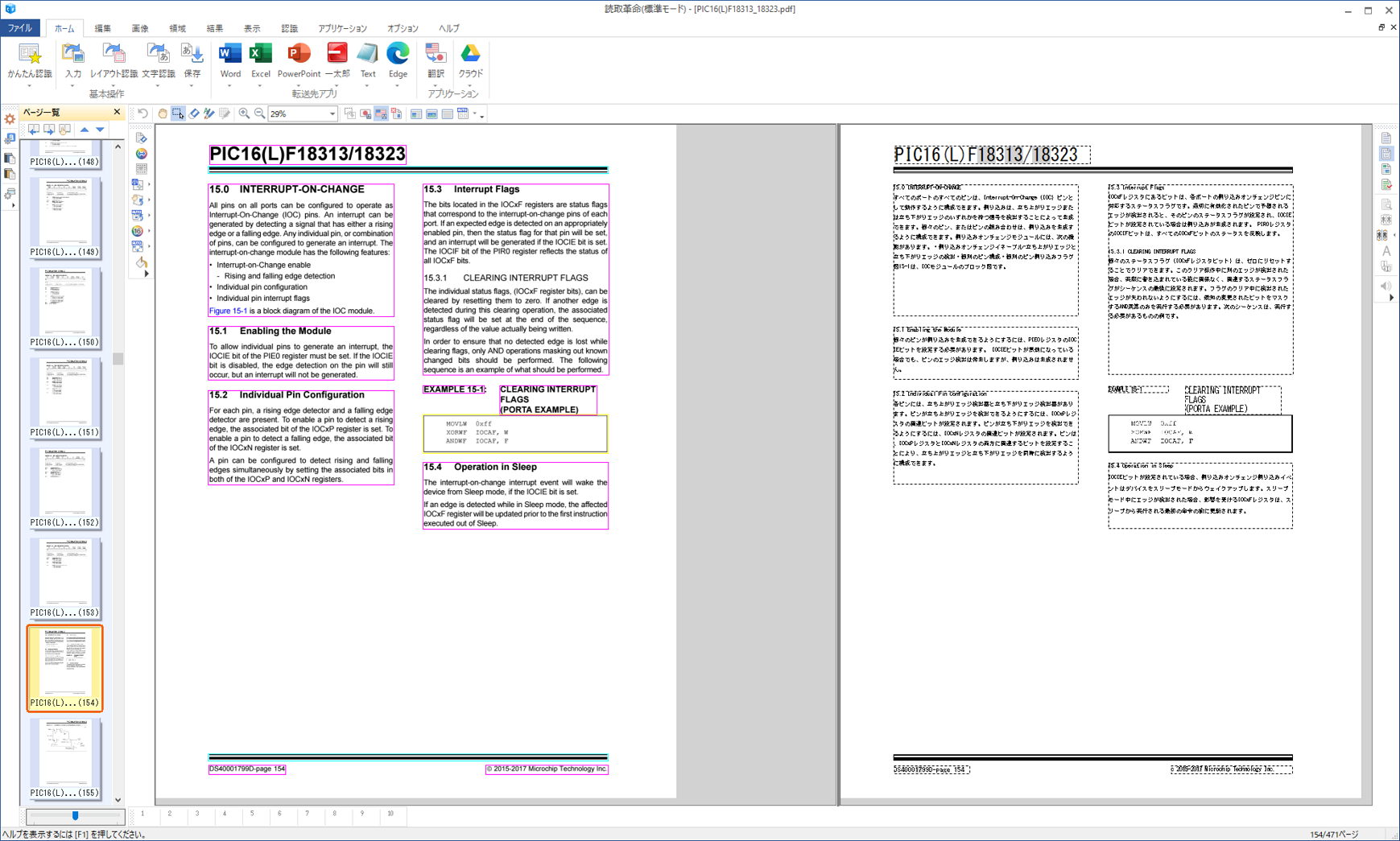Expand the Word button dropdown arrow
Viewport: 1400px width, 841px height.
point(229,85)
